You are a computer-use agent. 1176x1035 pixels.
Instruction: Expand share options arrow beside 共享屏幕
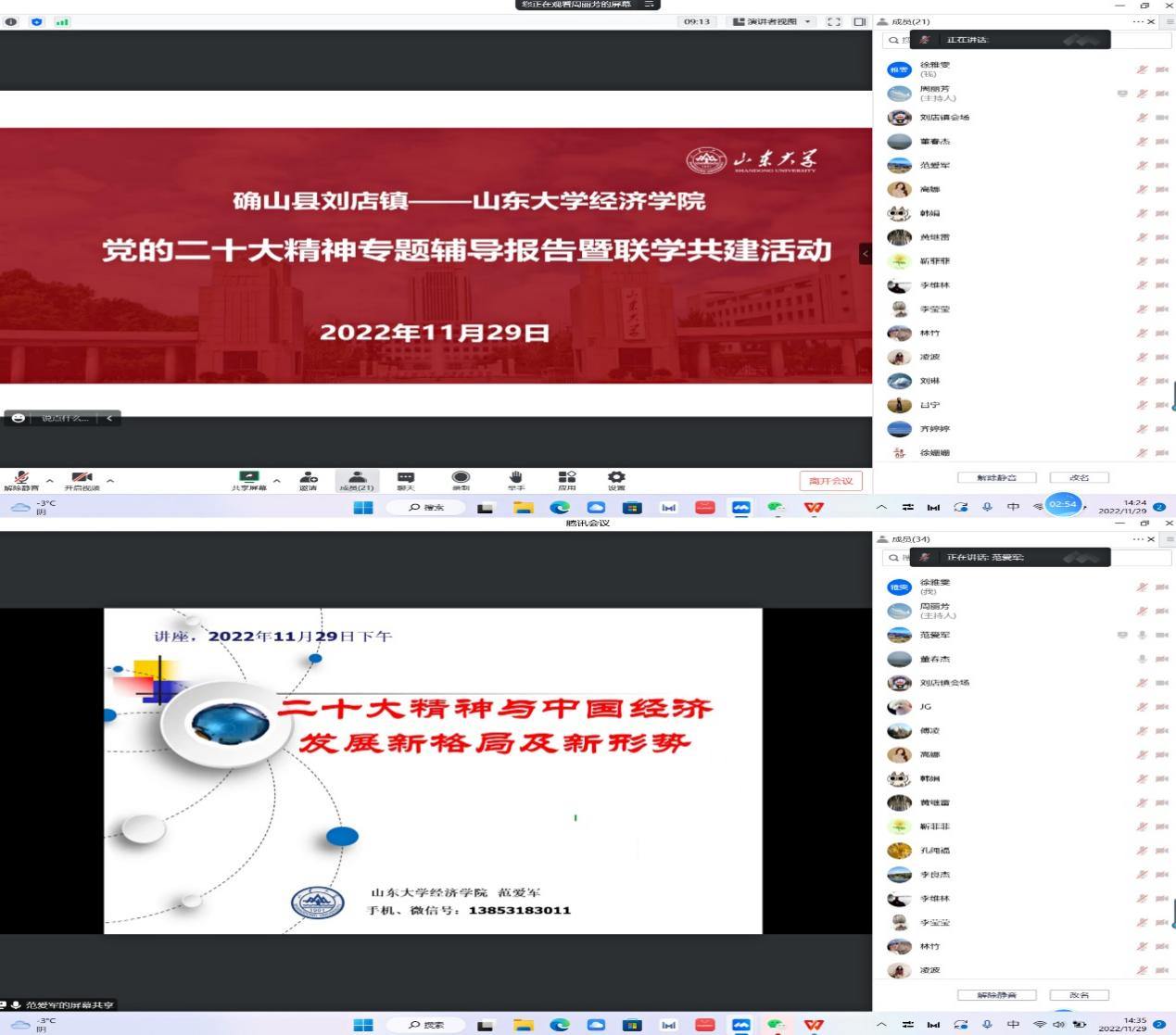(x=277, y=481)
